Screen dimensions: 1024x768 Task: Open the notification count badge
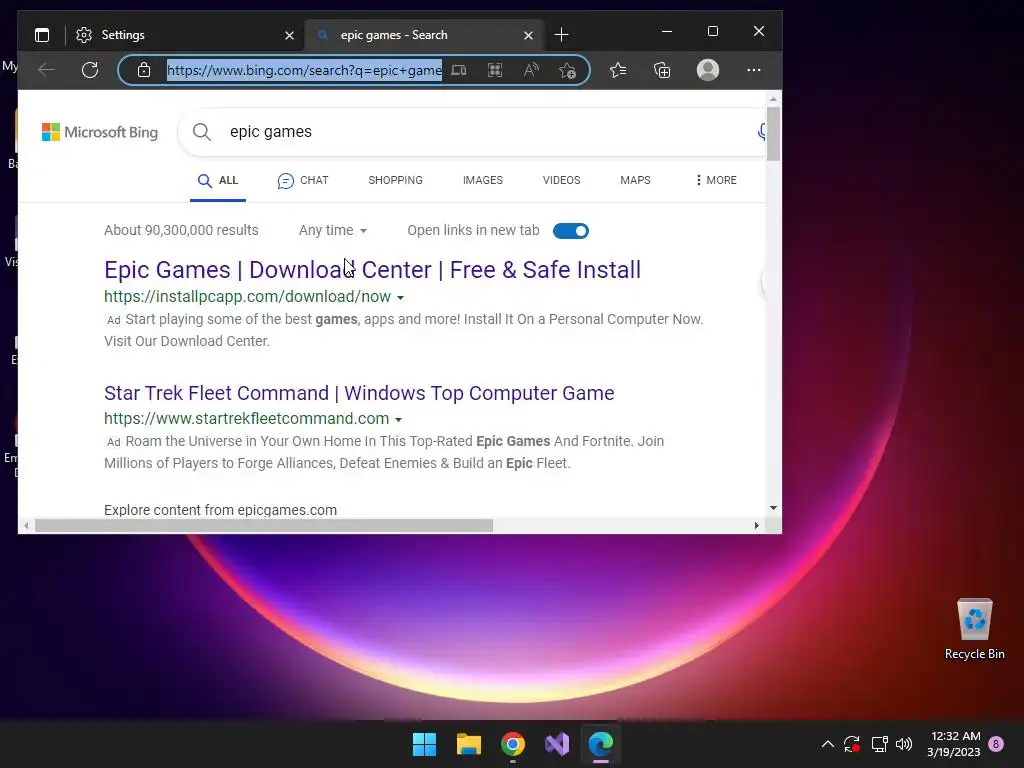point(996,744)
